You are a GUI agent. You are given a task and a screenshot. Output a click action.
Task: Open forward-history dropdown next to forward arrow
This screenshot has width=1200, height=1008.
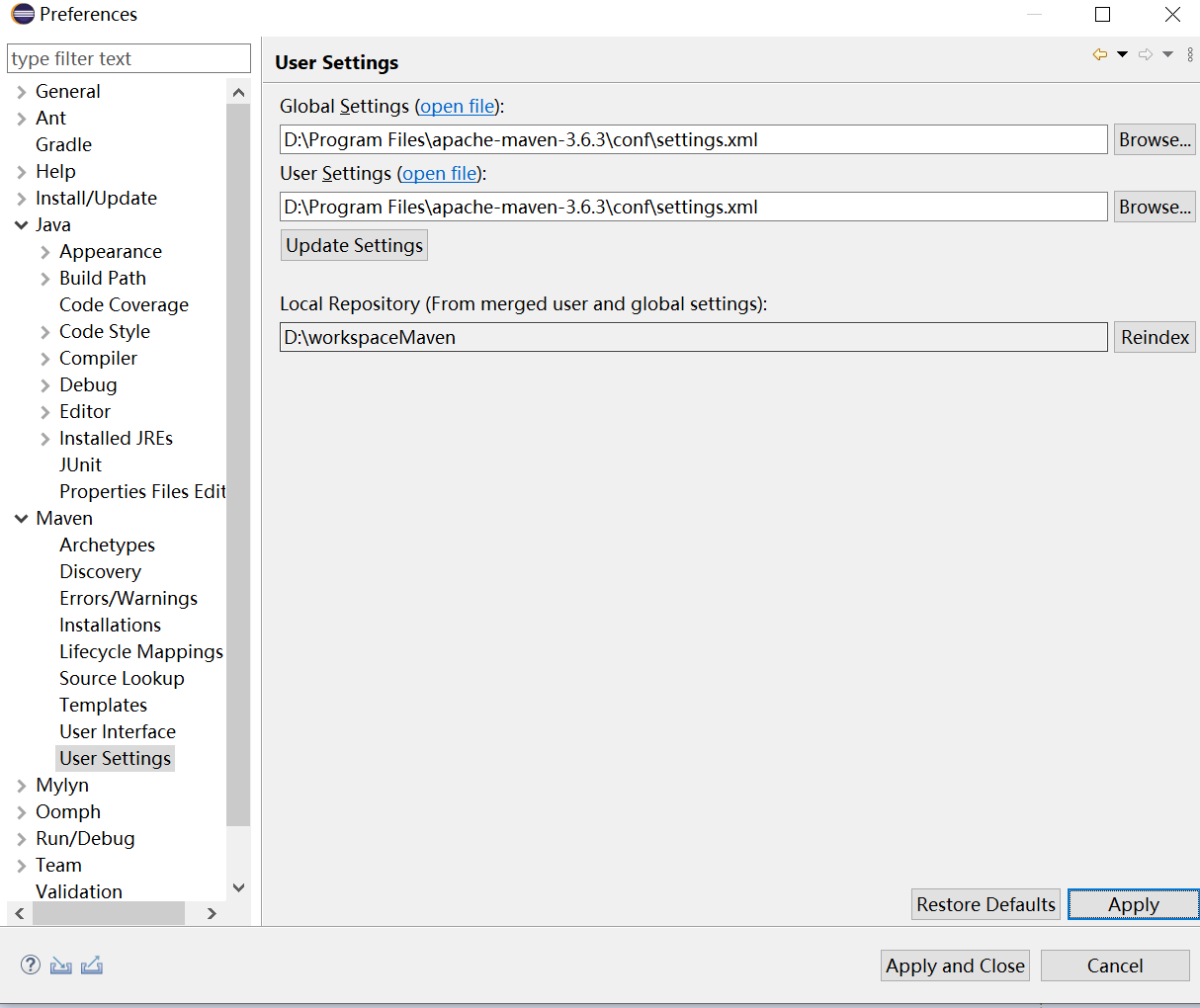[x=1166, y=54]
